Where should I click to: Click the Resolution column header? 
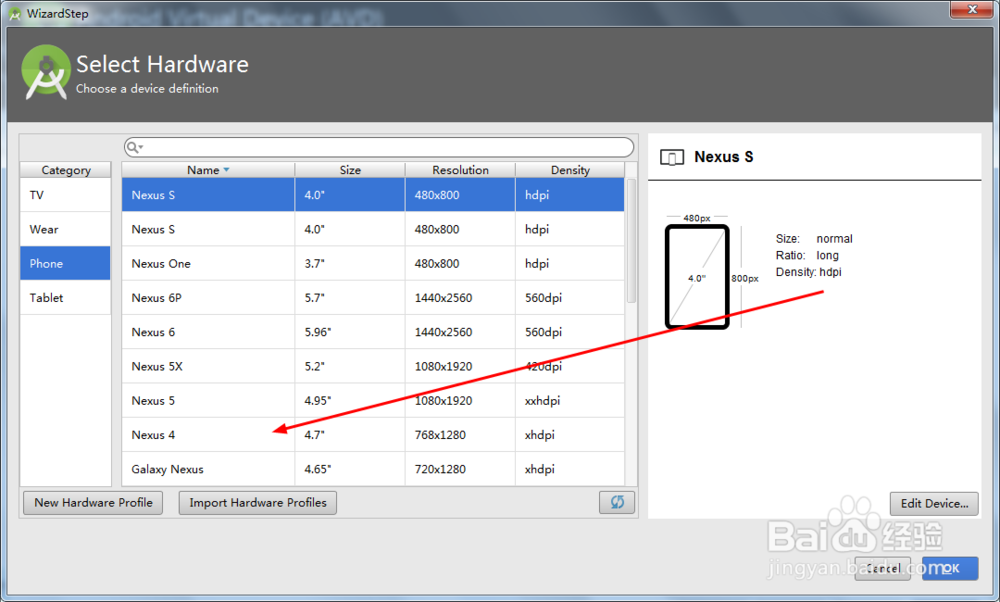pos(460,170)
